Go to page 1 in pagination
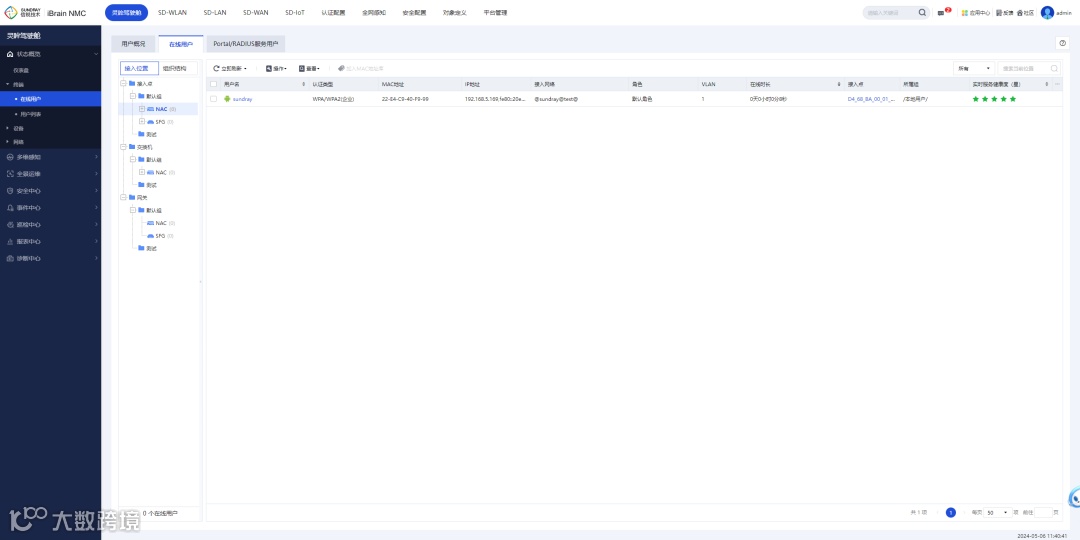 (951, 512)
